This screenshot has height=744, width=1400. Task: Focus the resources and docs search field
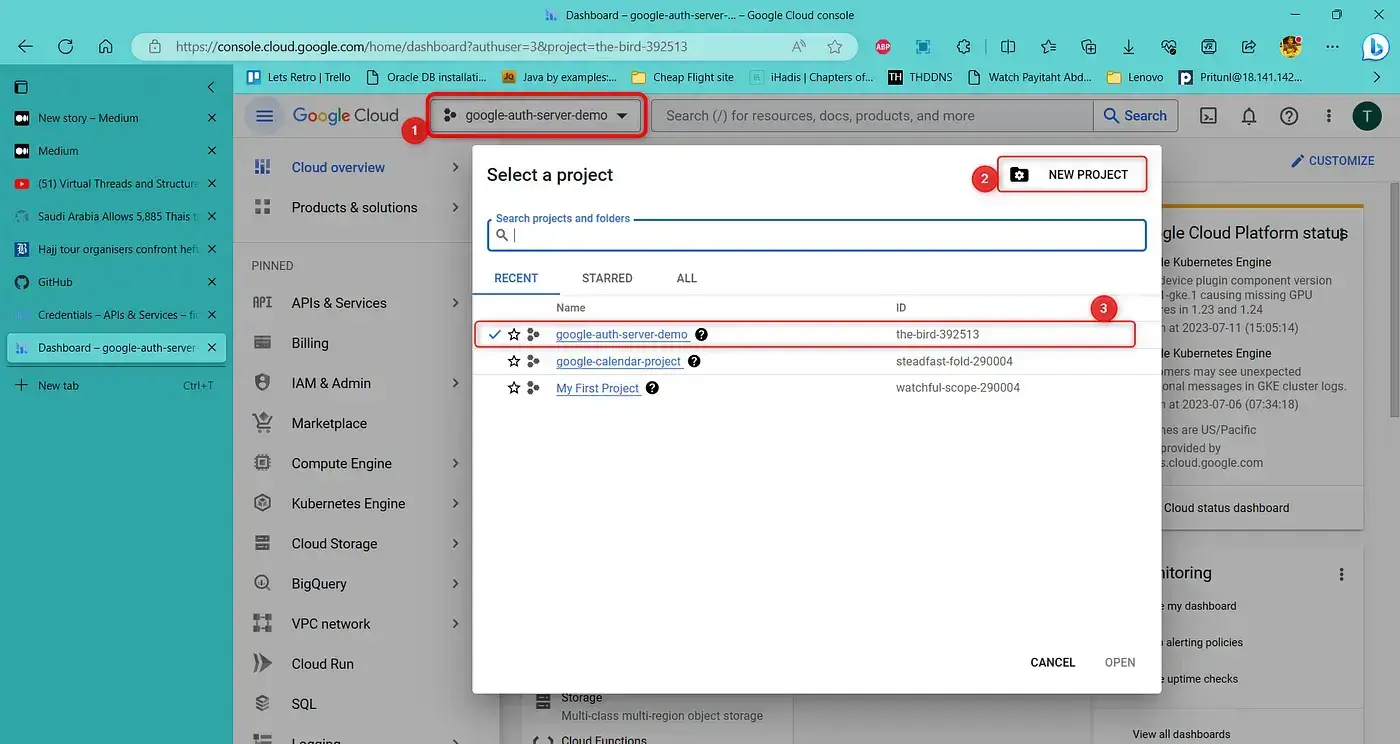coord(872,116)
